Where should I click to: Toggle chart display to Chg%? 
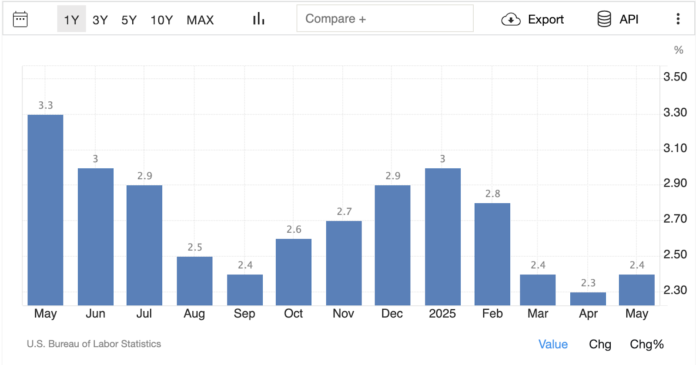click(x=647, y=344)
